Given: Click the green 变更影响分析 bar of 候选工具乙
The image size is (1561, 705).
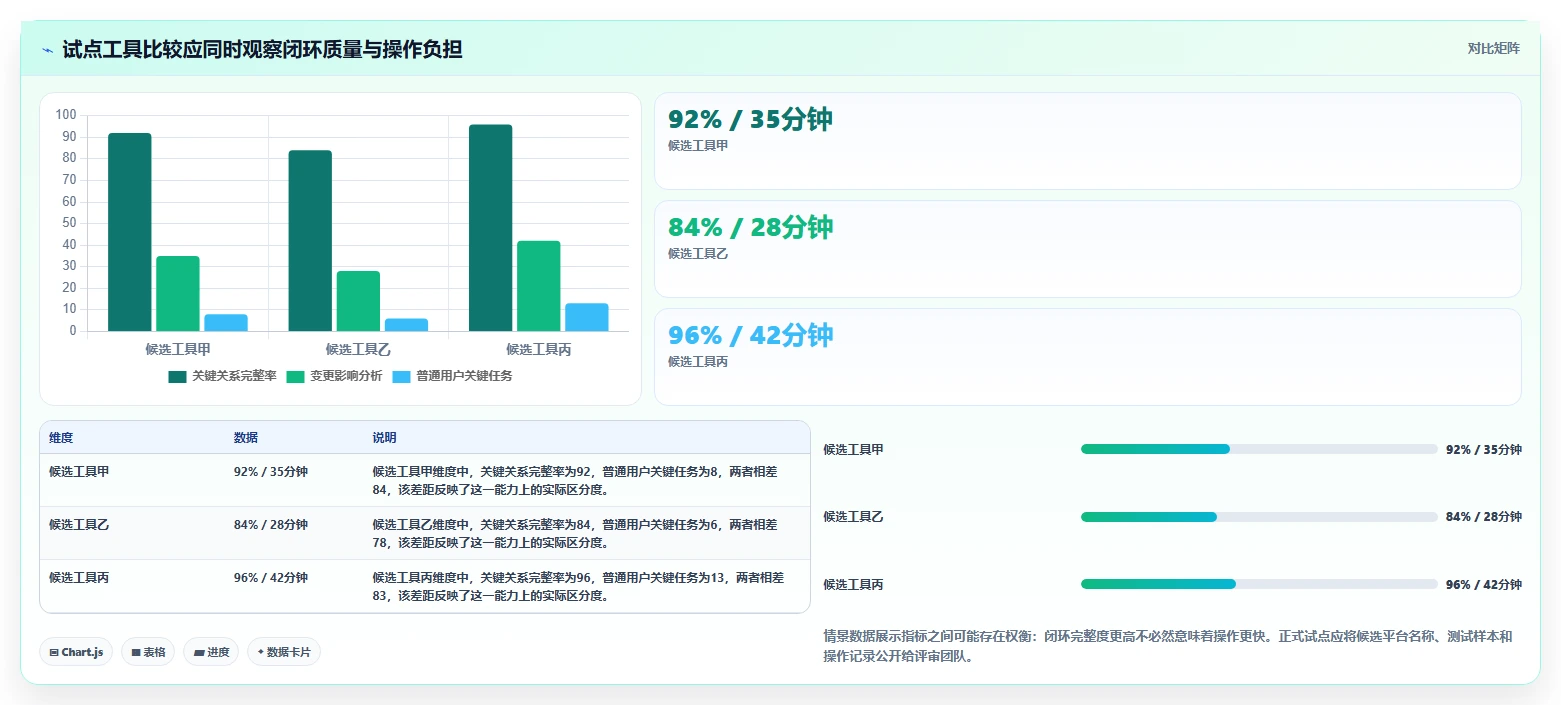Looking at the screenshot, I should point(358,301).
